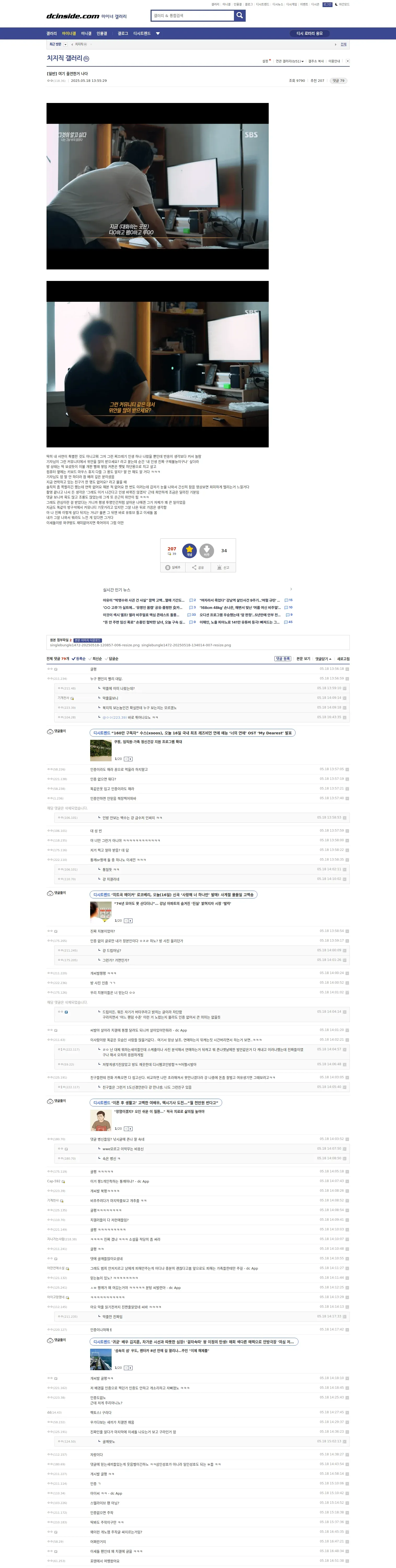Image resolution: width=396 pixels, height=1568 pixels.
Task: Open 갤러리 tab in navigation bar
Action: (x=52, y=33)
